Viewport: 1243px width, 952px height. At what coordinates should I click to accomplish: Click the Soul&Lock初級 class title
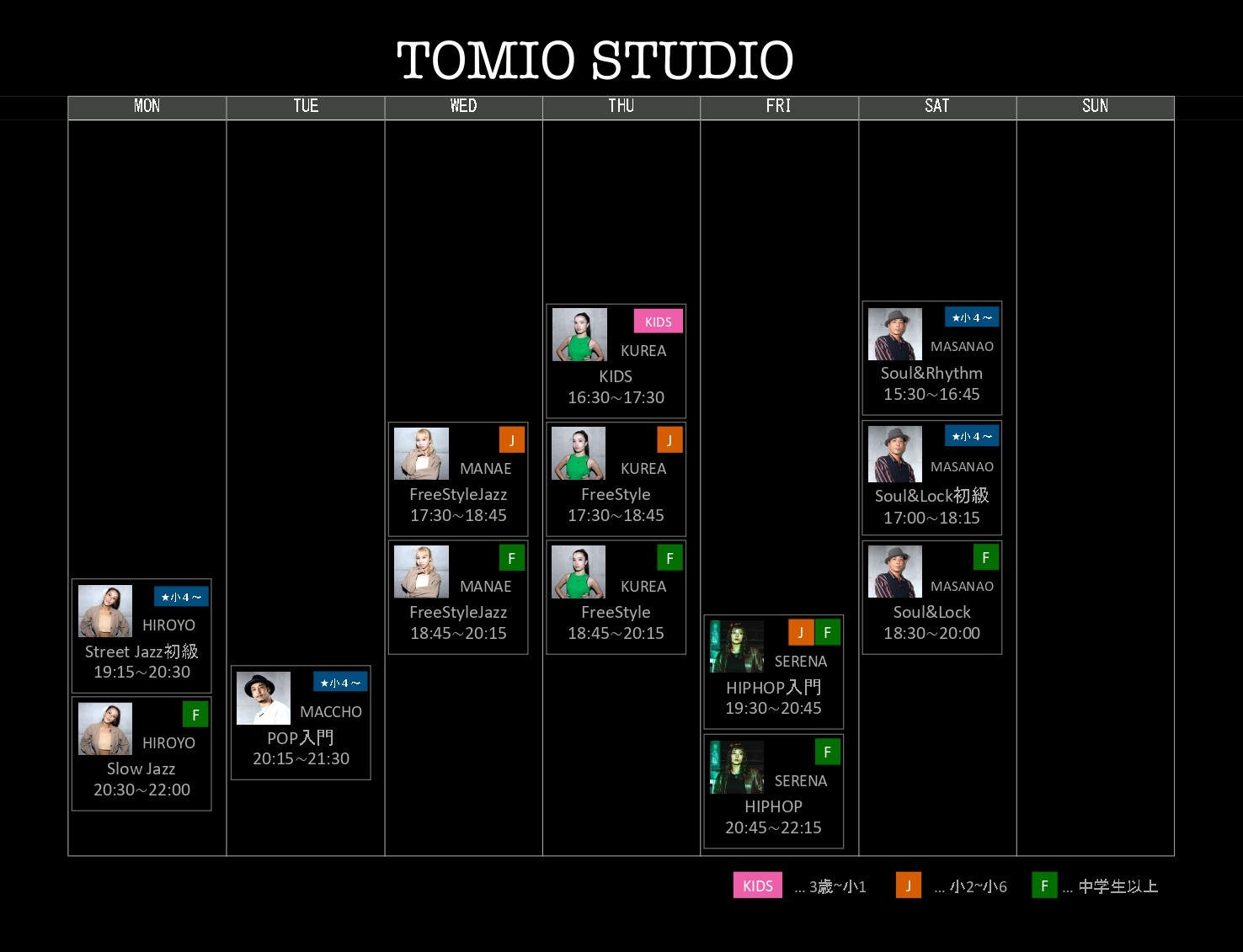point(931,496)
